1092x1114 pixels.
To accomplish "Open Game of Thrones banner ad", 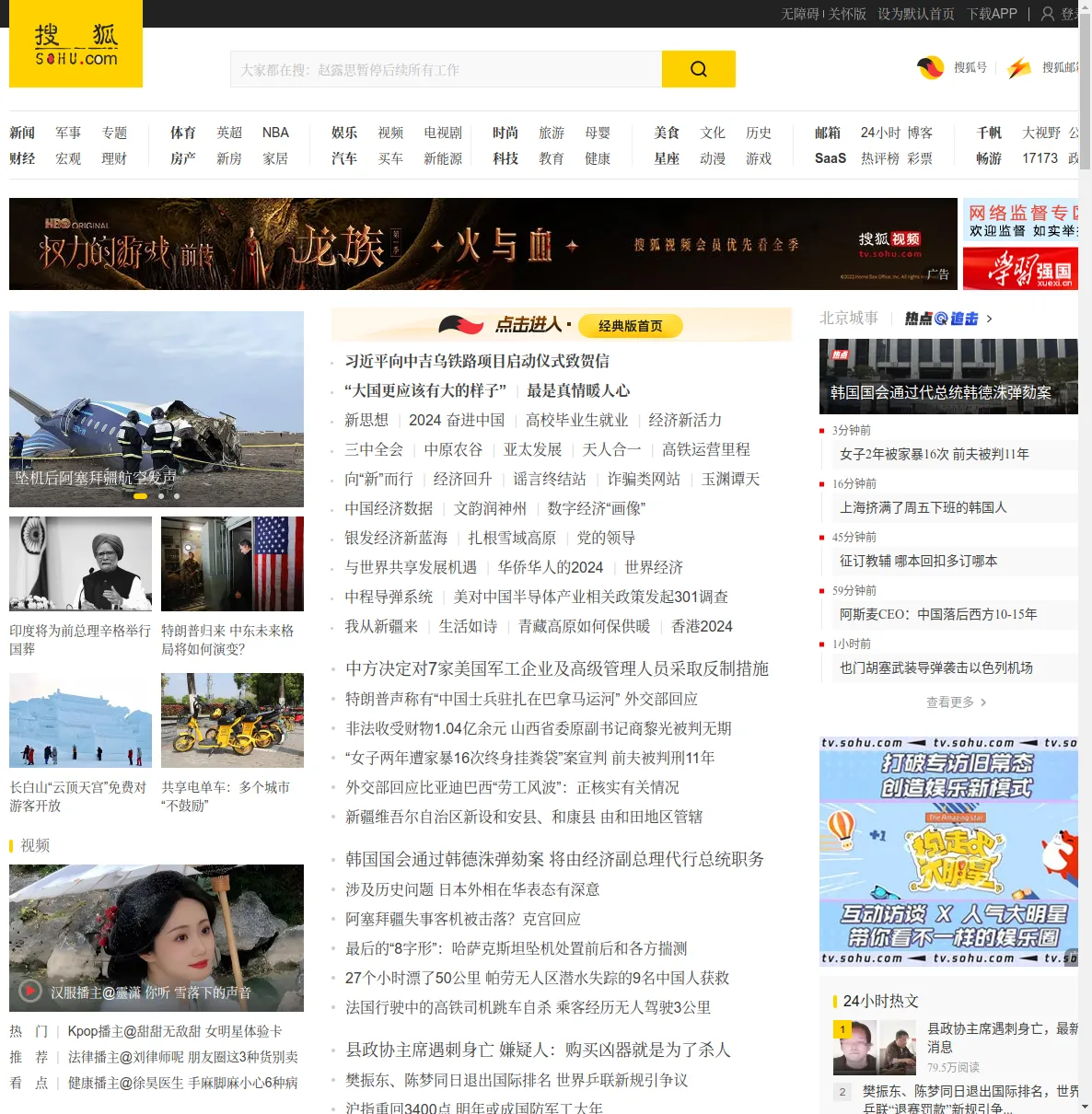I will pyautogui.click(x=483, y=244).
